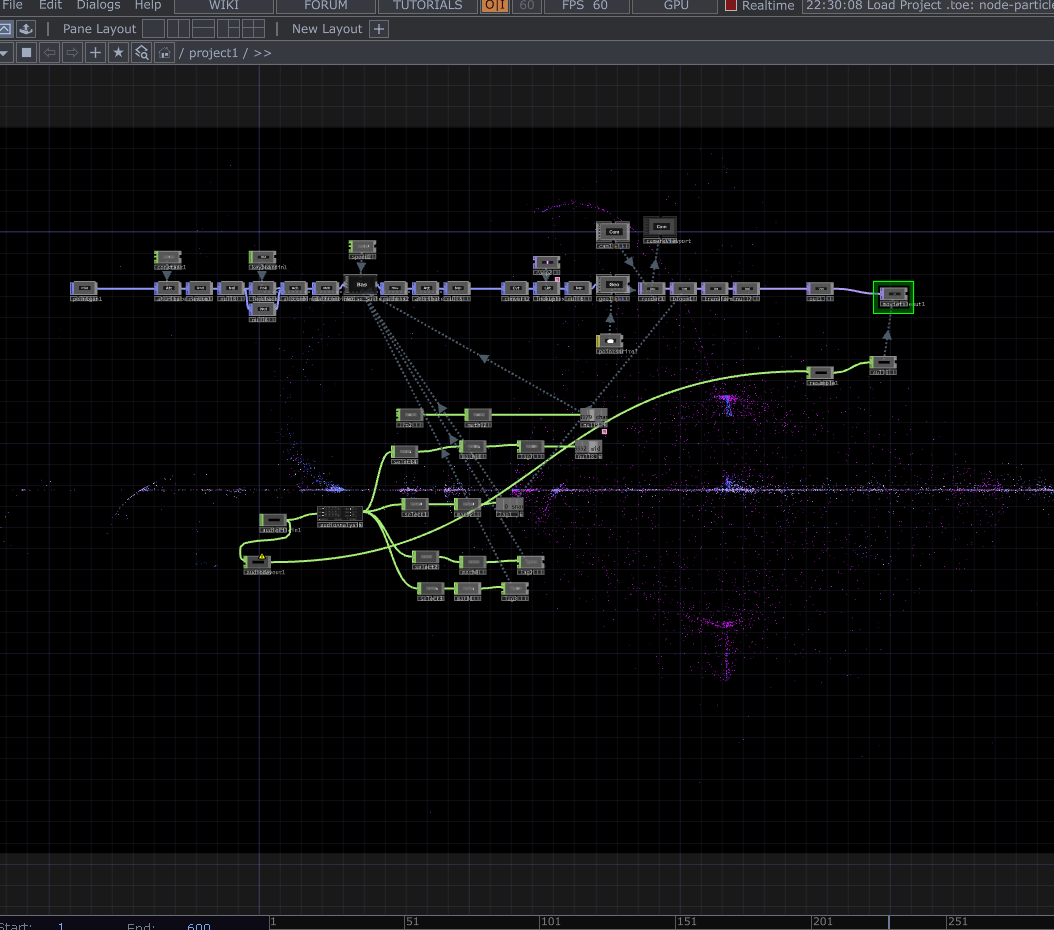The height and width of the screenshot is (930, 1054).
Task: Select the four-pane grid layout icon
Action: pyautogui.click(x=253, y=29)
